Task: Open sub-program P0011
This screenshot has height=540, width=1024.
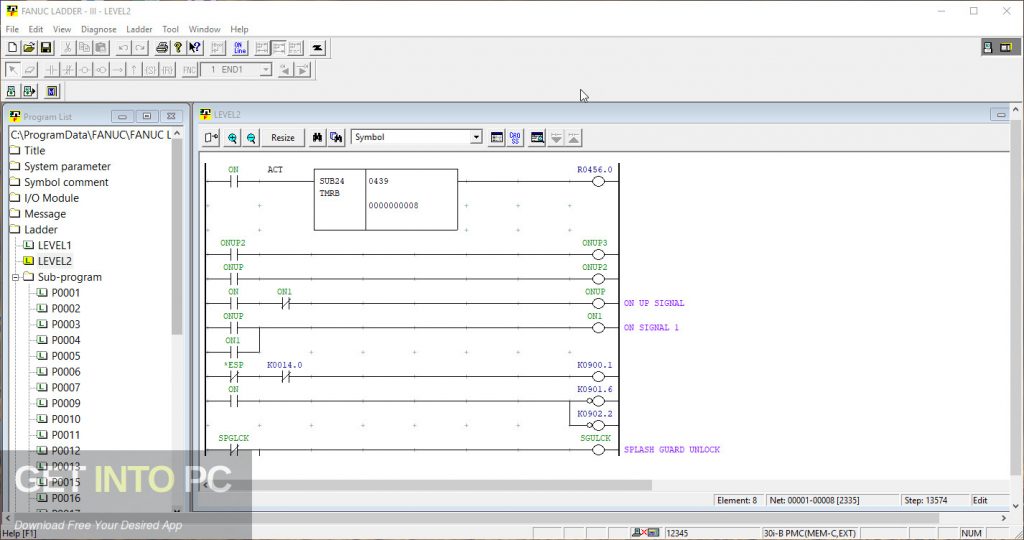Action: tap(65, 435)
